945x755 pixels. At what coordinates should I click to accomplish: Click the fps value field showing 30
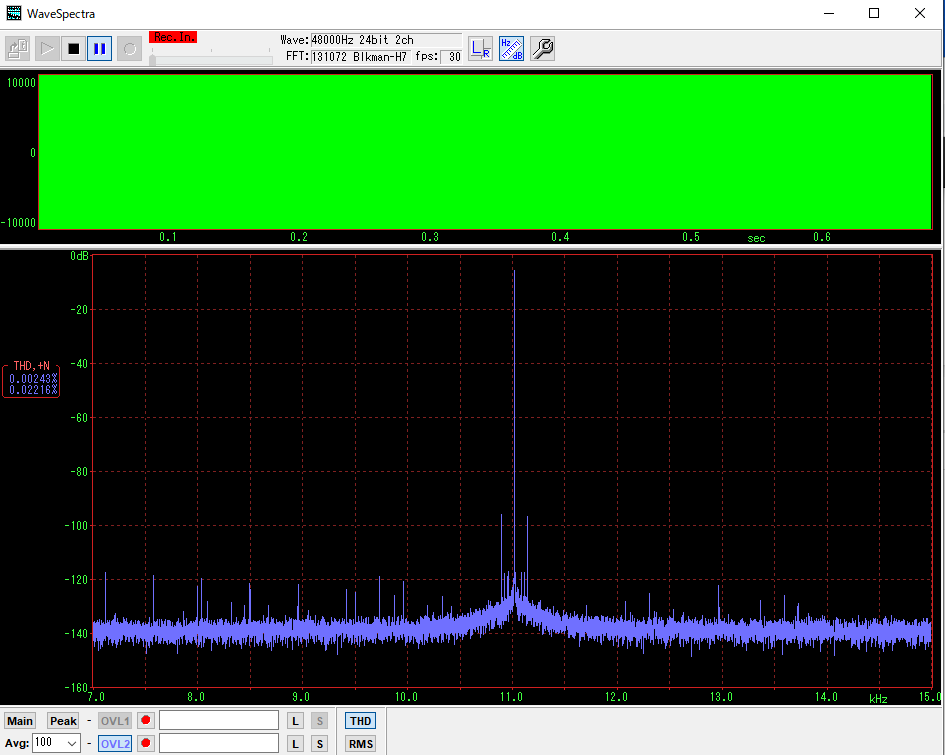[x=451, y=57]
